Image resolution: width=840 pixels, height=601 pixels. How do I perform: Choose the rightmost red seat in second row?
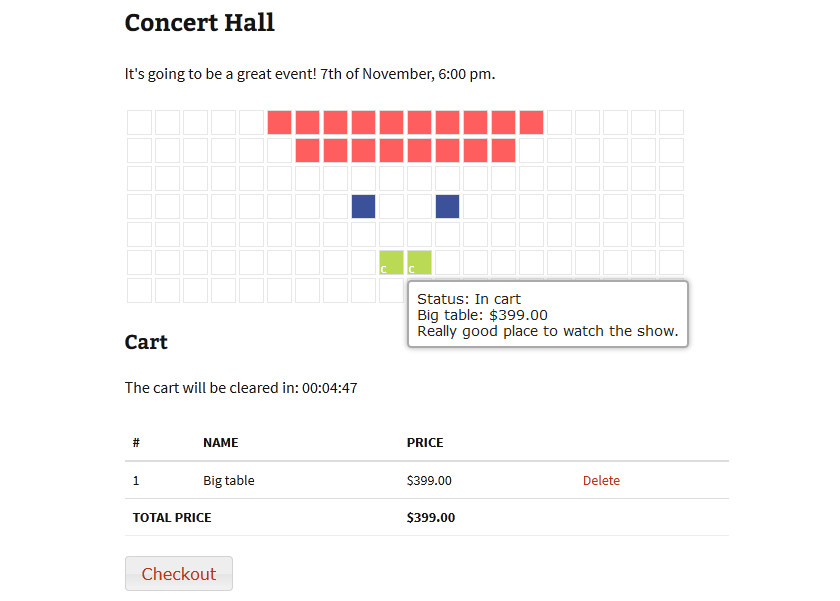504,151
